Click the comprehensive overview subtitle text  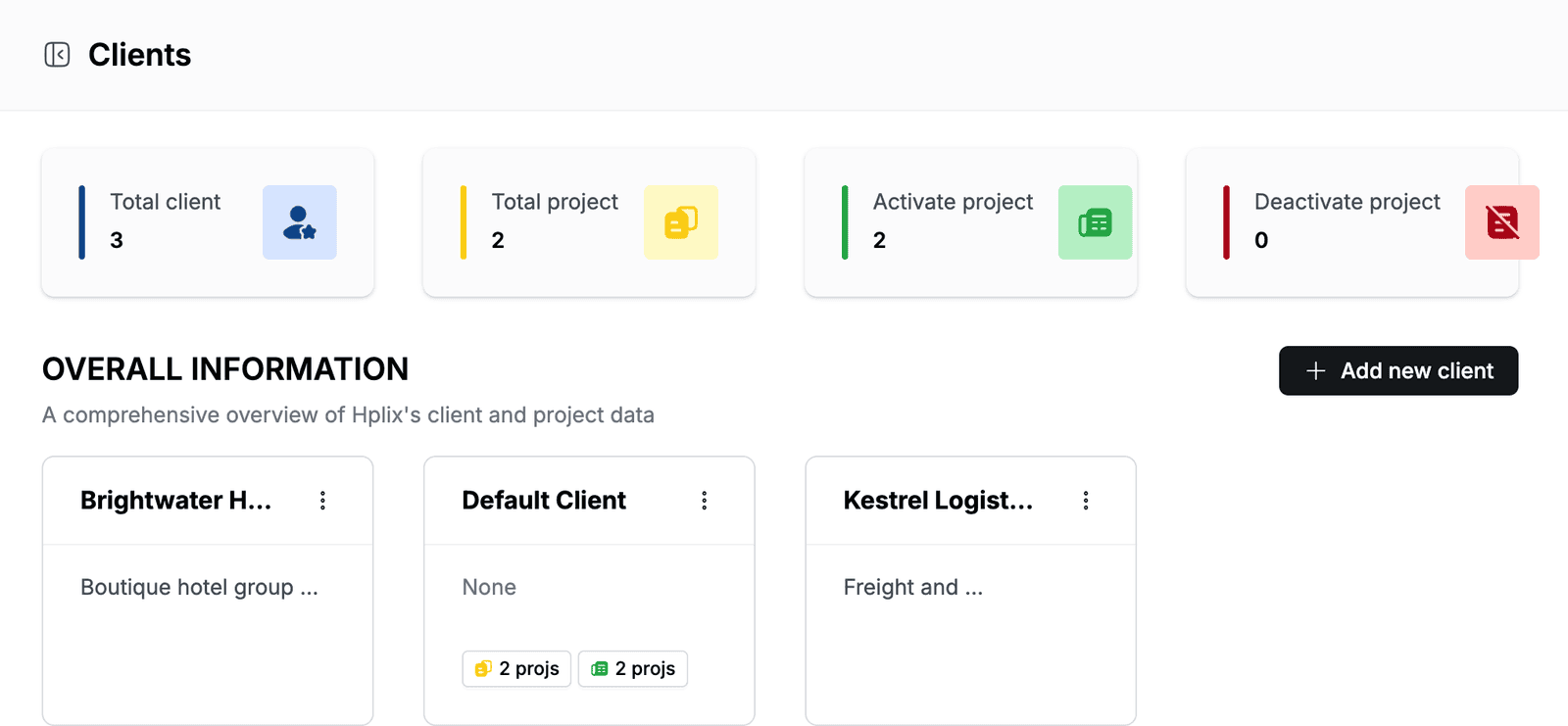point(348,415)
